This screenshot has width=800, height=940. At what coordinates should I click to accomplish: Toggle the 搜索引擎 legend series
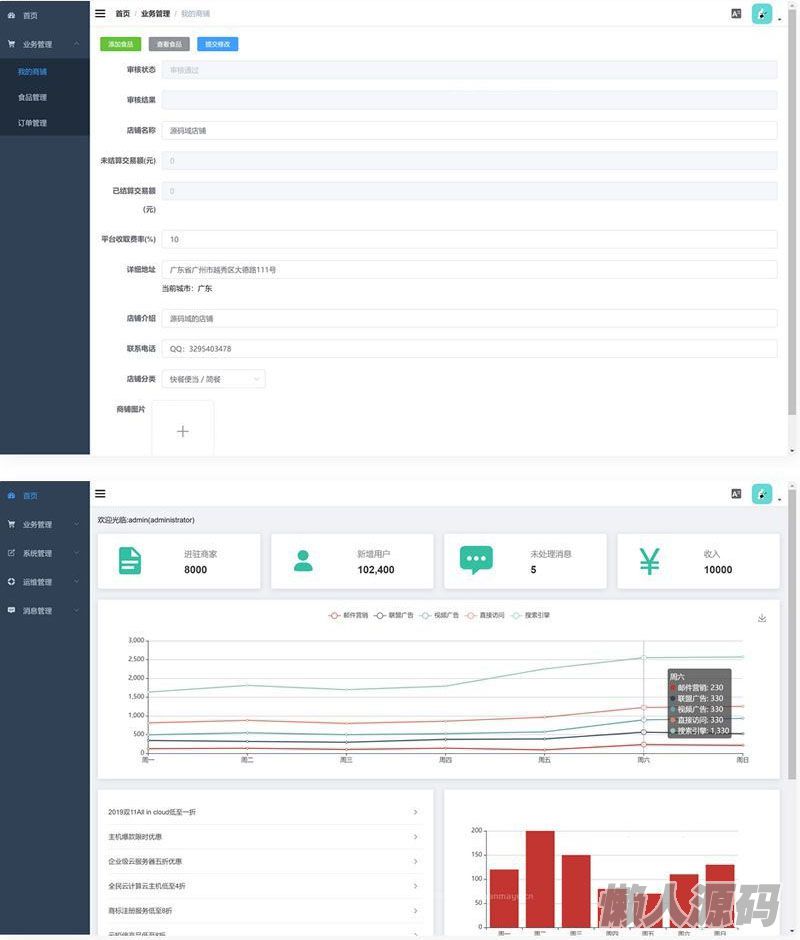530,615
